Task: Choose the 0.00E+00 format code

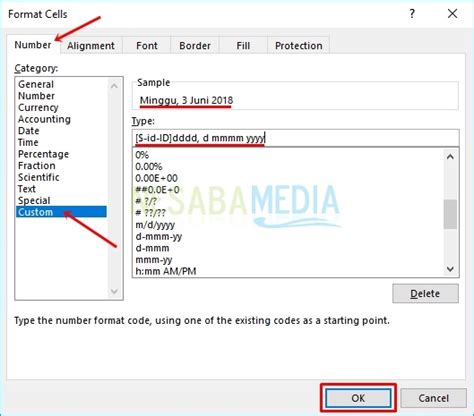Action: coord(288,178)
